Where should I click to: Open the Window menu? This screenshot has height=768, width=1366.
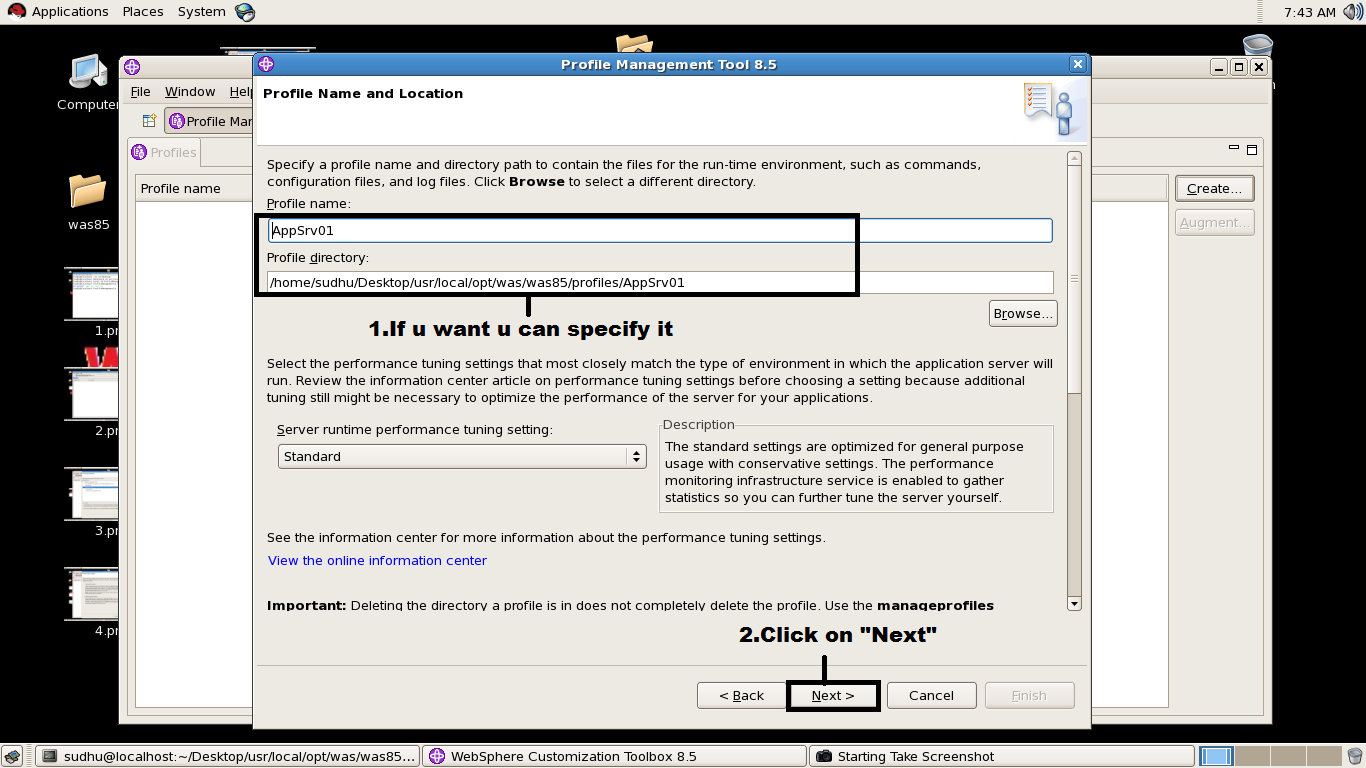click(189, 91)
